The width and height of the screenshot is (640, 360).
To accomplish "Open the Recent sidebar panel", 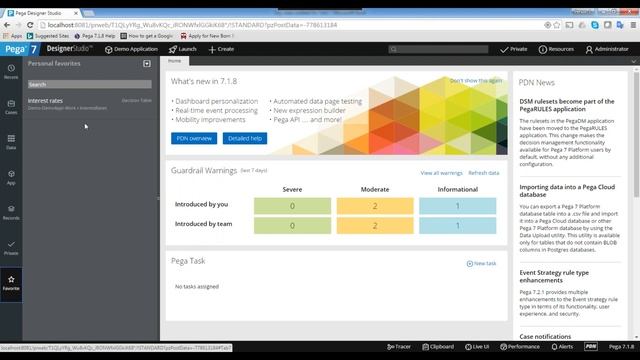I will (x=11, y=71).
